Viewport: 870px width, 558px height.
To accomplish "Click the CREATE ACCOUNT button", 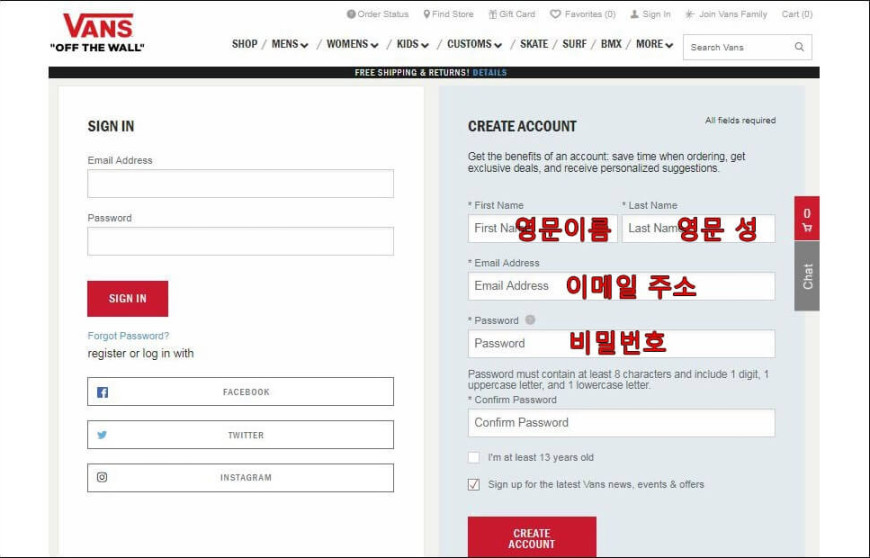I will click(532, 537).
